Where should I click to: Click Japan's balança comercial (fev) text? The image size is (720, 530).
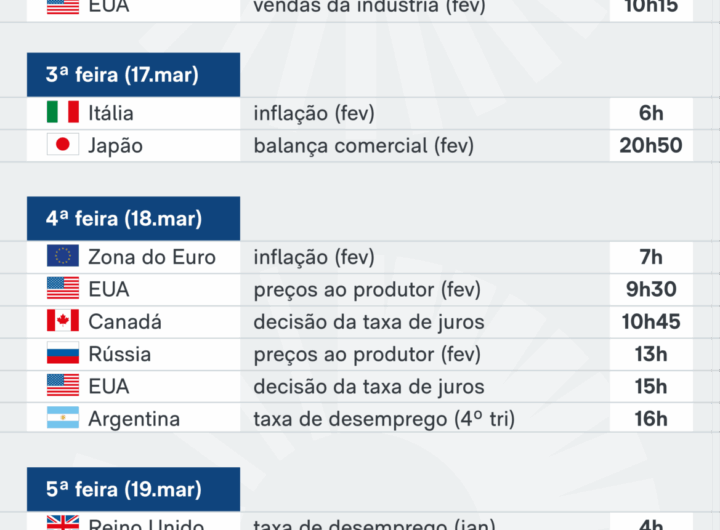[x=363, y=145]
